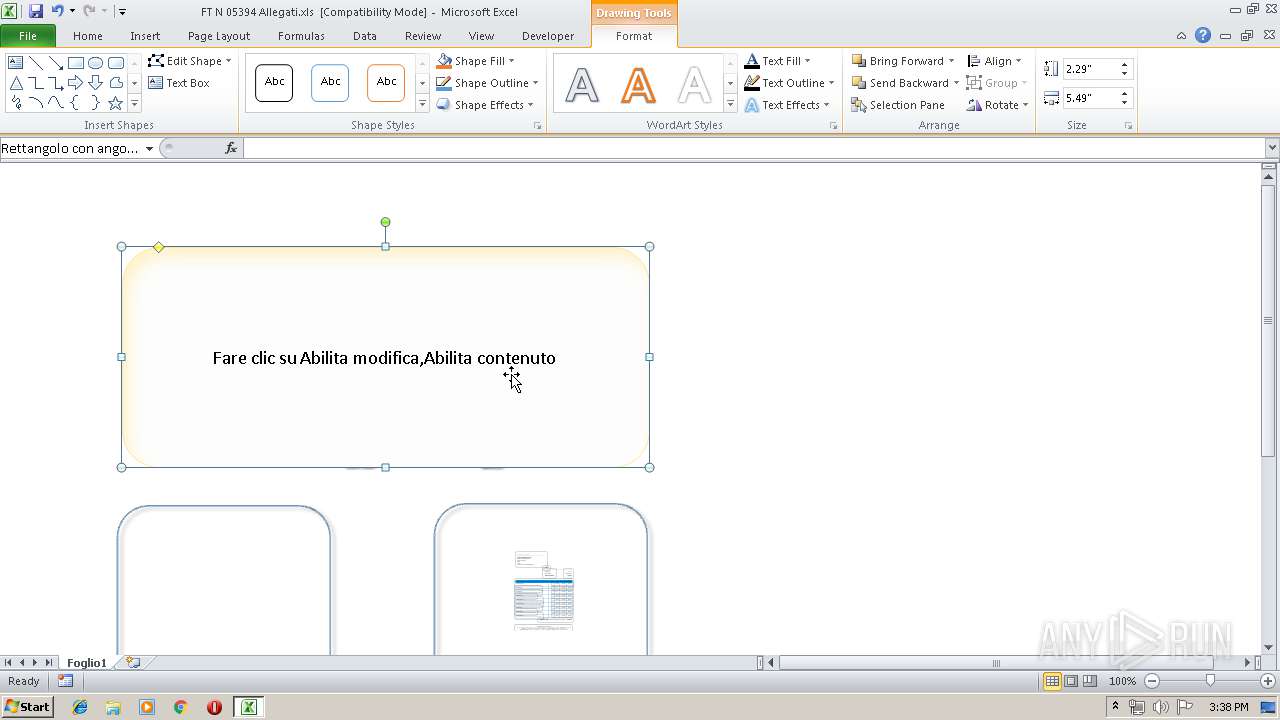Select the Rectangle shape
This screenshot has width=1280, height=720.
pyautogui.click(x=76, y=62)
